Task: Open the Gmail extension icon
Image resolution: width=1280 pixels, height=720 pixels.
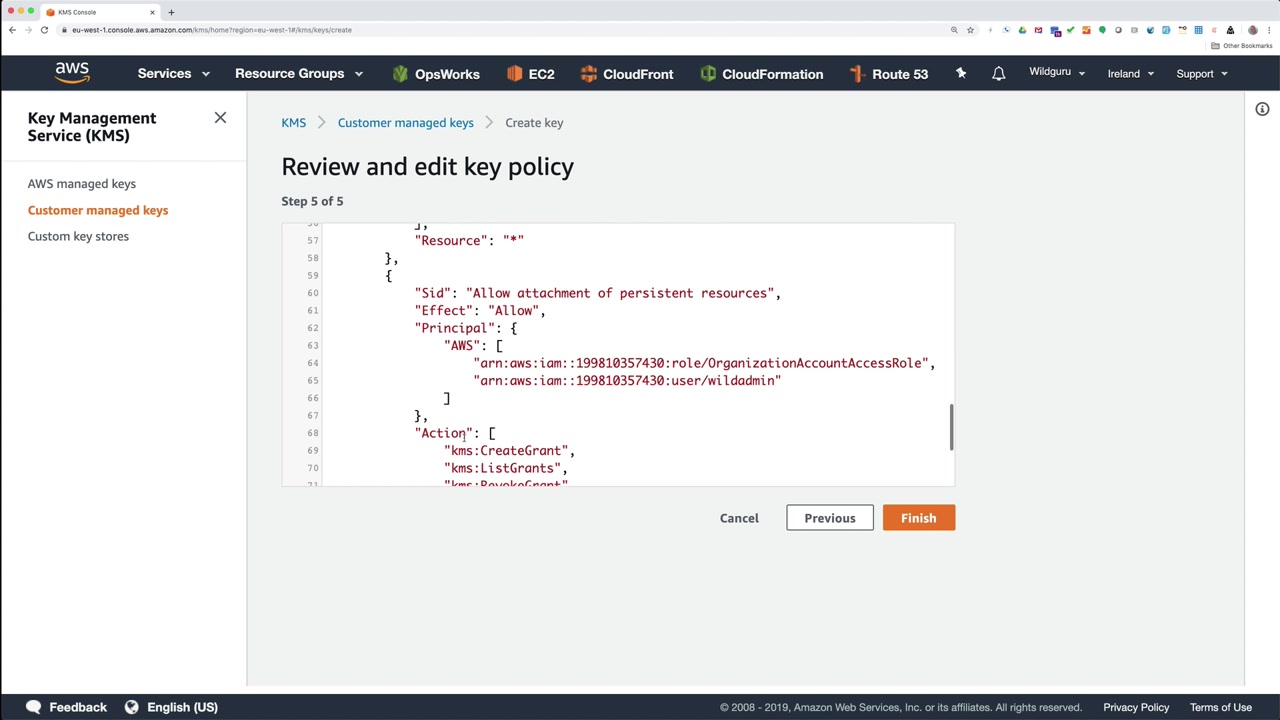Action: click(1038, 30)
